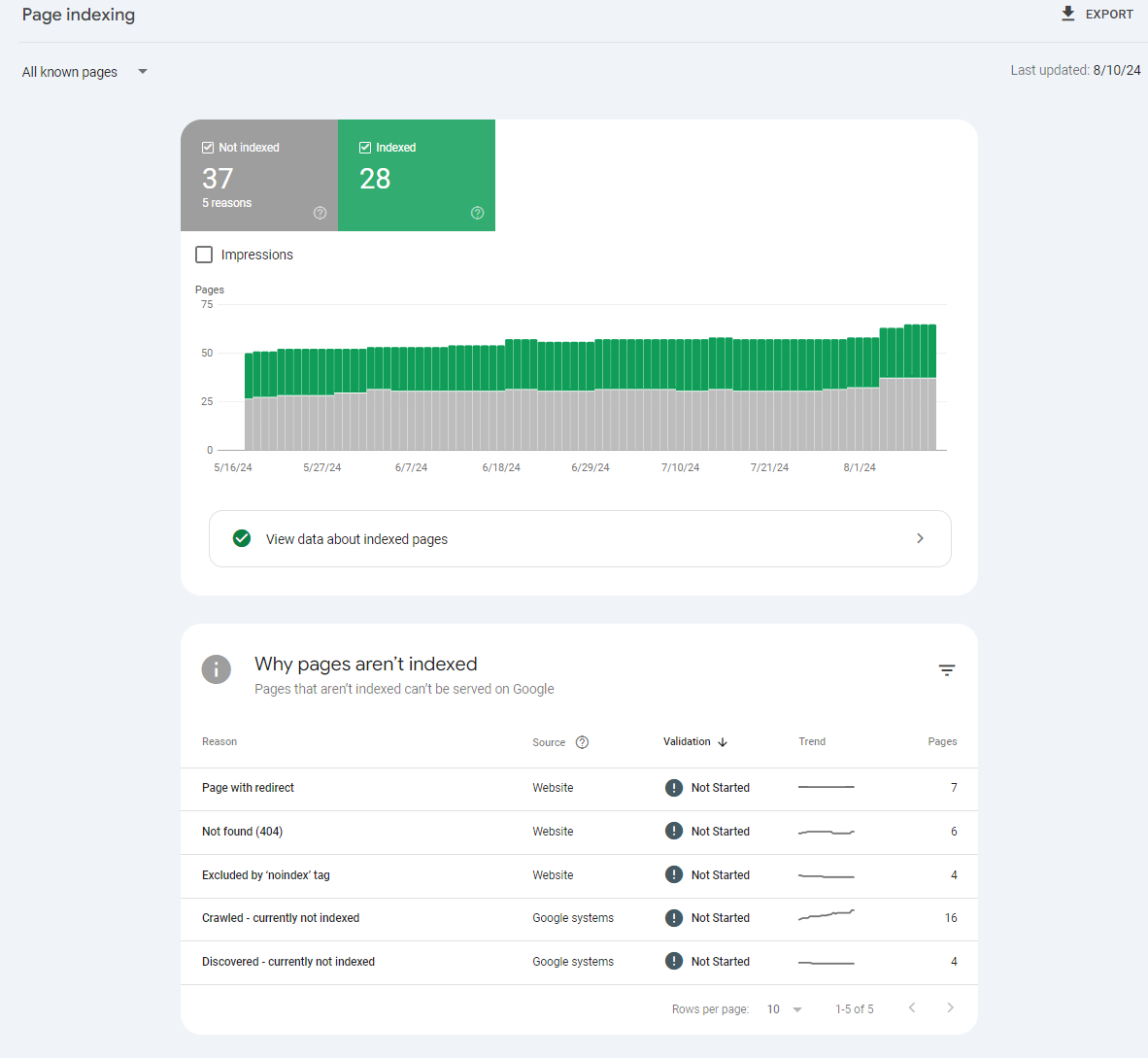Viewport: 1148px width, 1058px height.
Task: Click the 8/1/24 date label on chart
Action: [x=860, y=467]
